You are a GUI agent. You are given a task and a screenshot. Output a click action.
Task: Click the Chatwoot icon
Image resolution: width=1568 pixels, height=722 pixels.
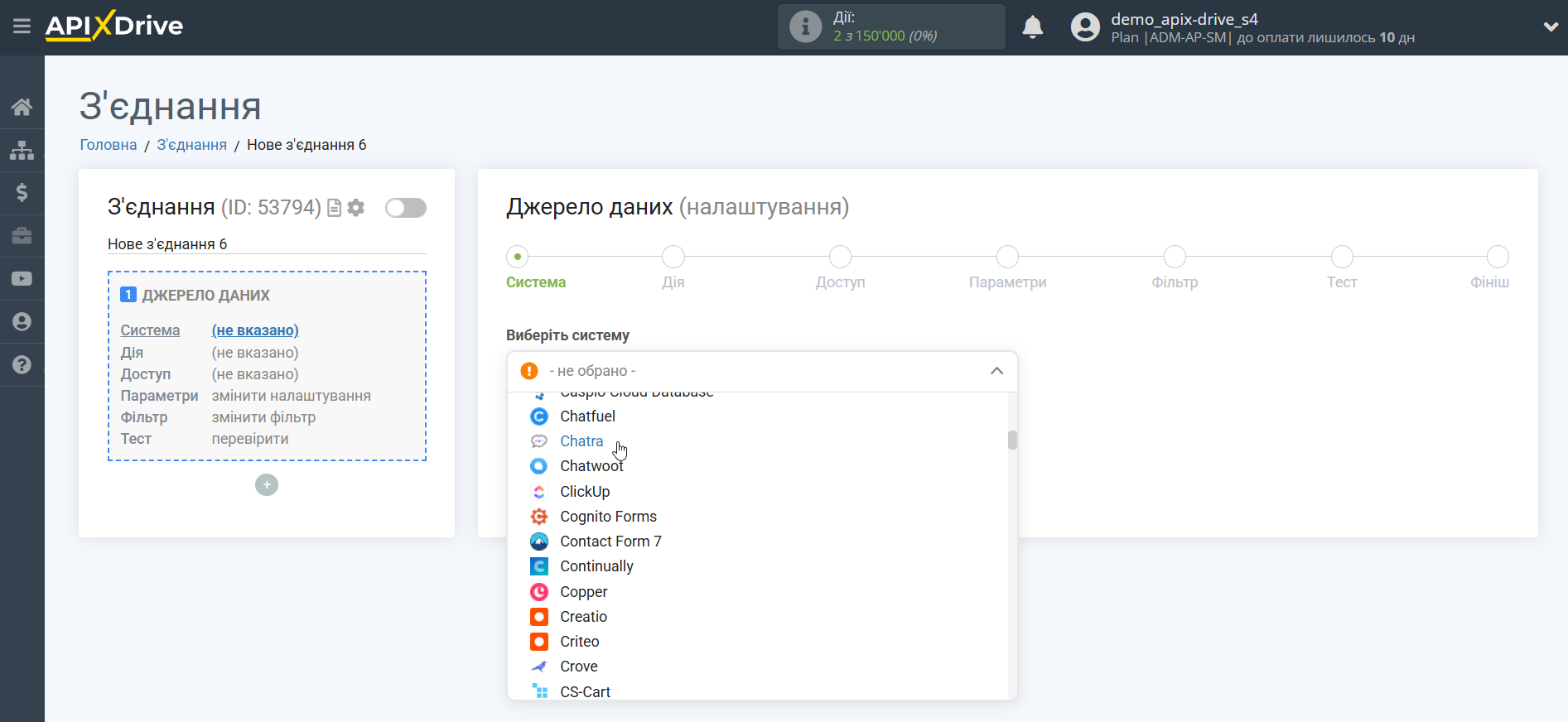coord(539,466)
